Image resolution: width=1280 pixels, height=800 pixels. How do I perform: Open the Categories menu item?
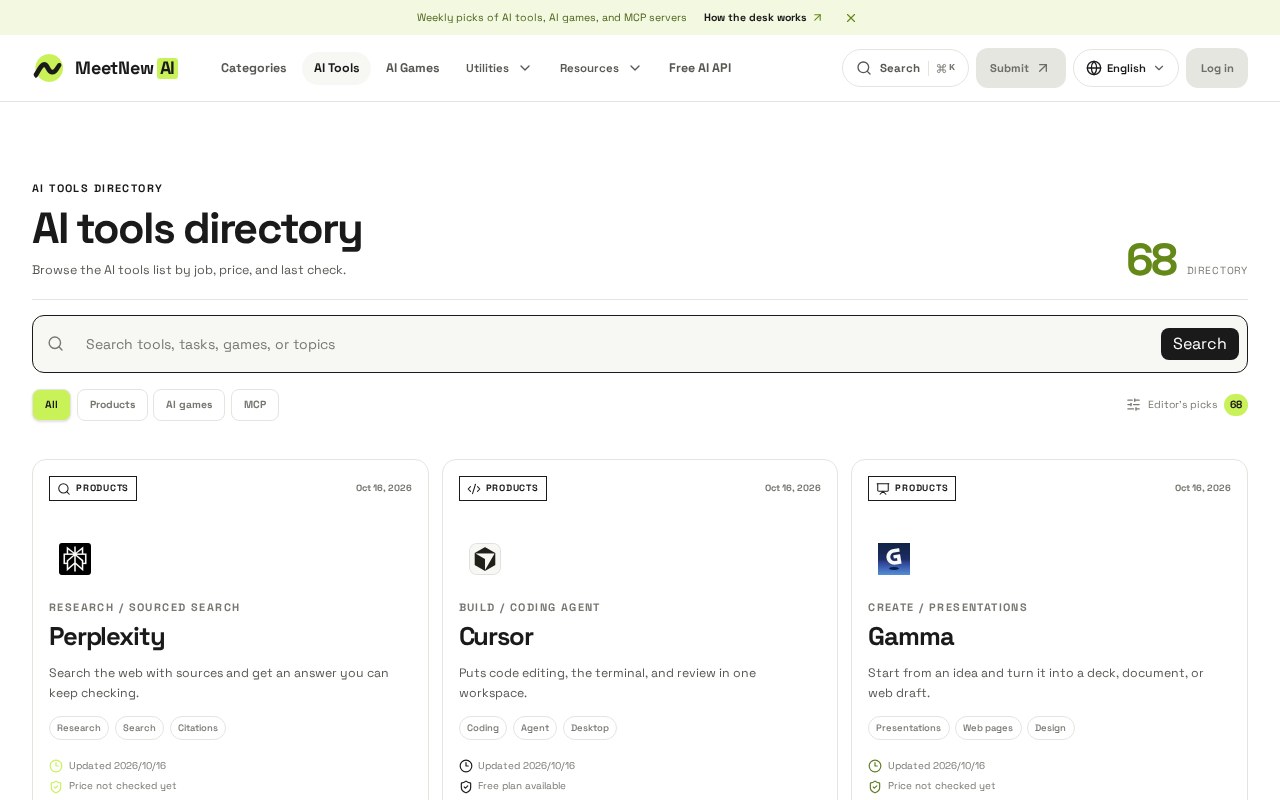point(253,68)
